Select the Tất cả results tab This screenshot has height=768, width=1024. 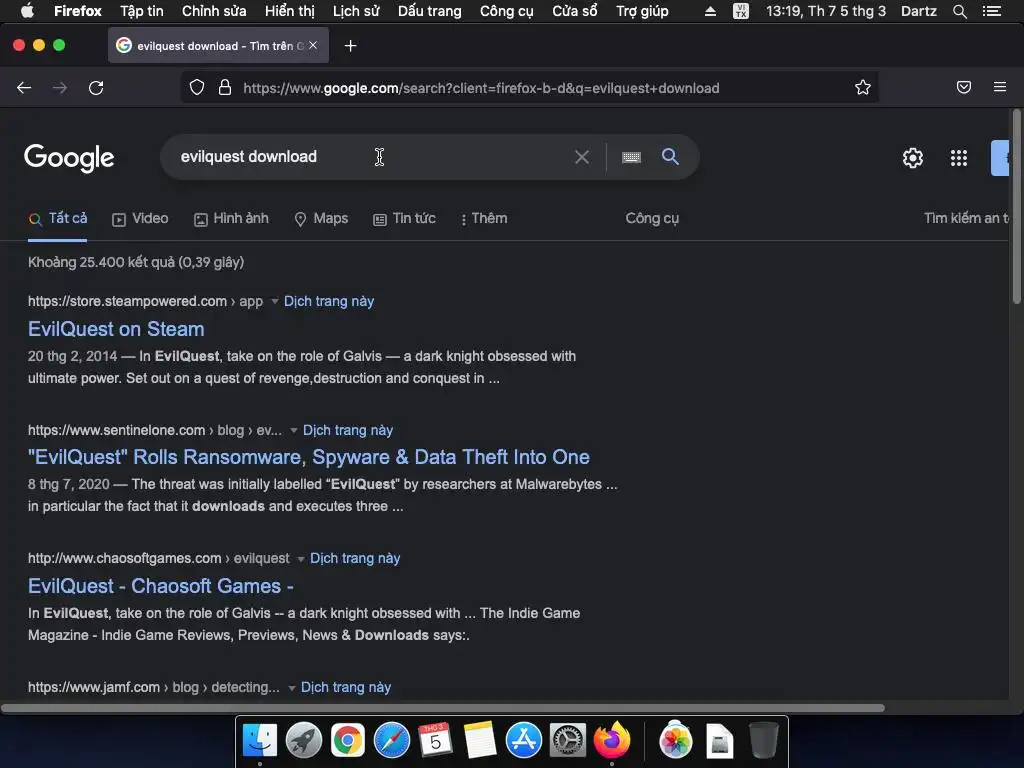[x=57, y=219]
